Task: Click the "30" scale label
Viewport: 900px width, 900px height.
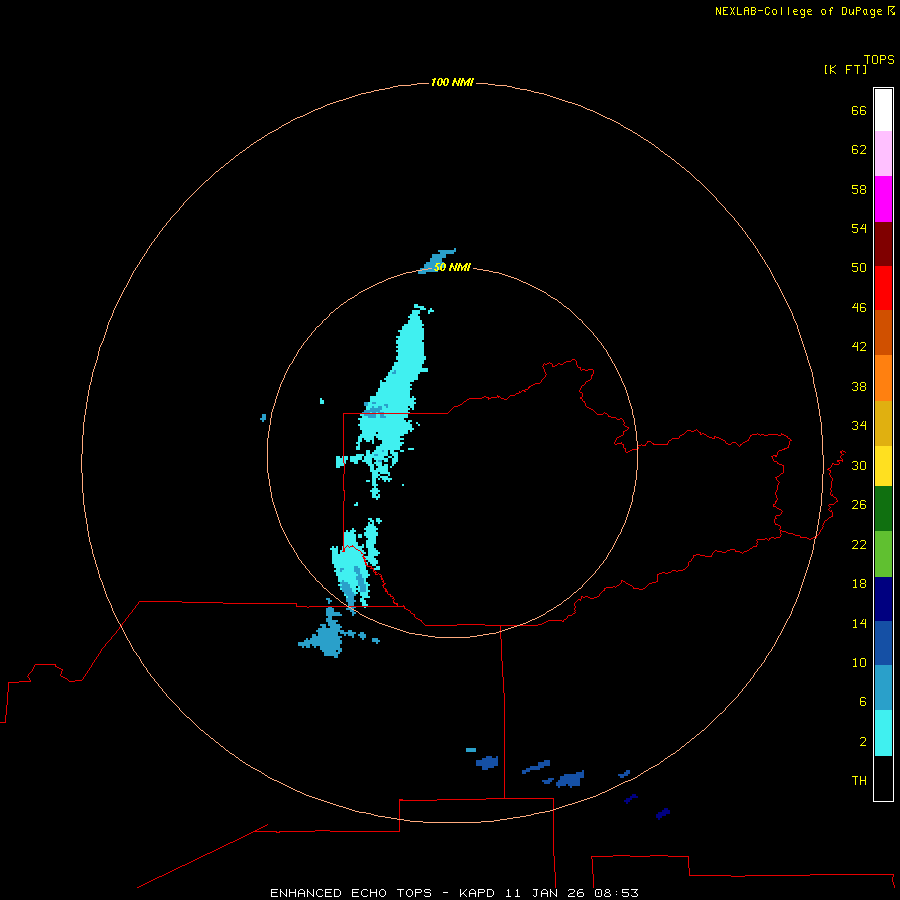Action: 859,465
